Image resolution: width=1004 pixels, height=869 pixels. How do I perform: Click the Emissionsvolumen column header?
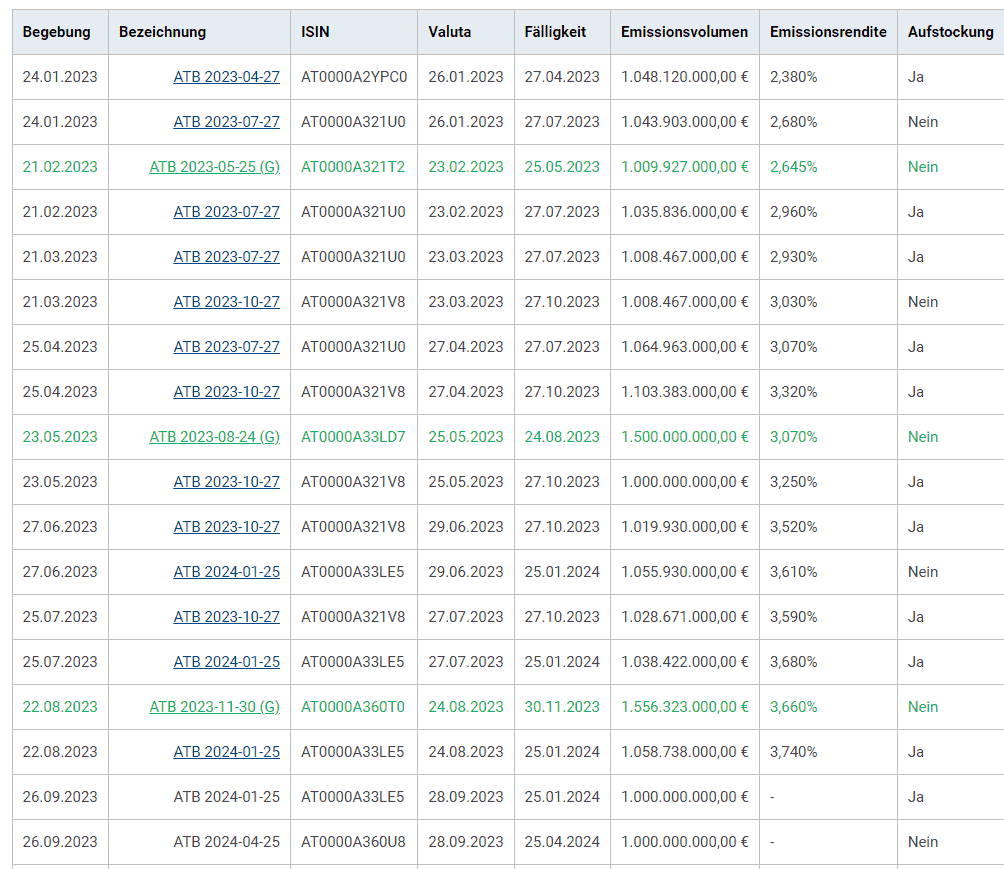(684, 32)
